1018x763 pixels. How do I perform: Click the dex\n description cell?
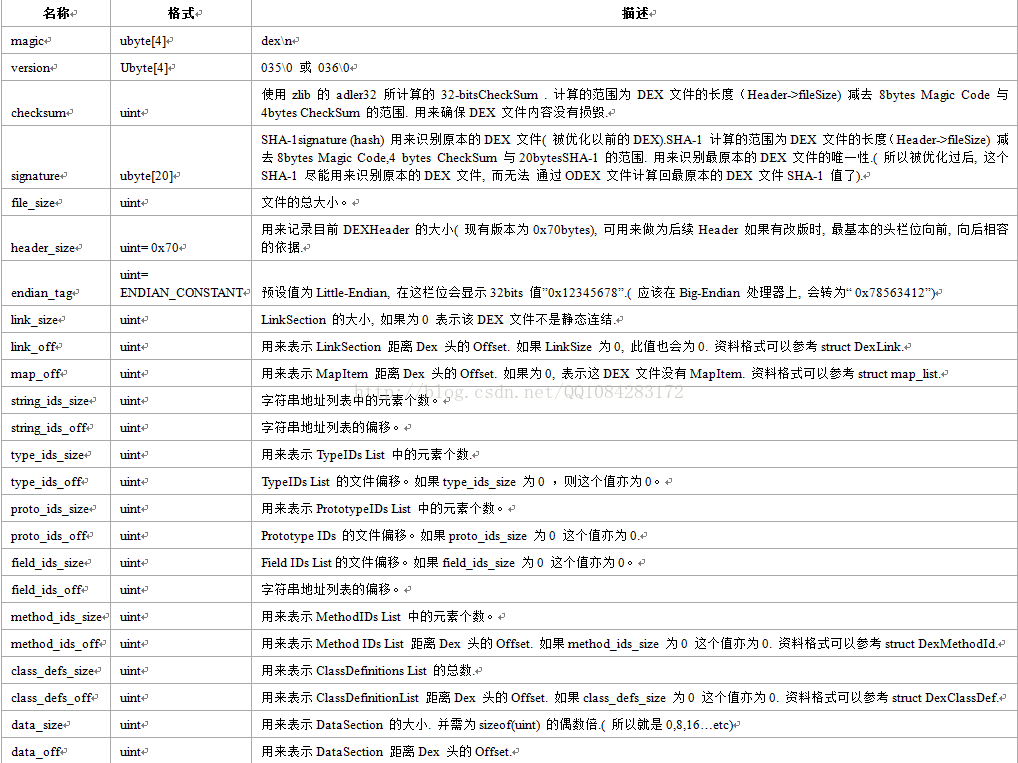(634, 40)
